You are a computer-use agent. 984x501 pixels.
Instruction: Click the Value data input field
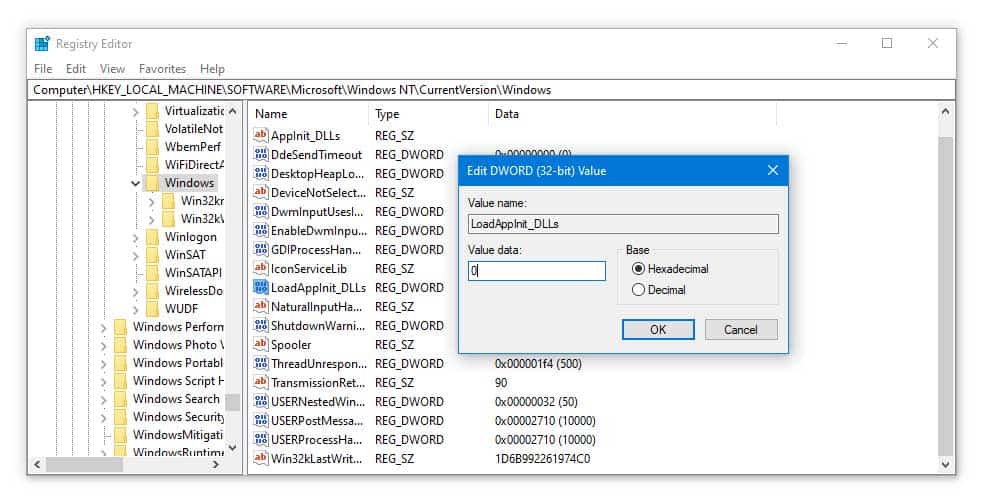537,271
